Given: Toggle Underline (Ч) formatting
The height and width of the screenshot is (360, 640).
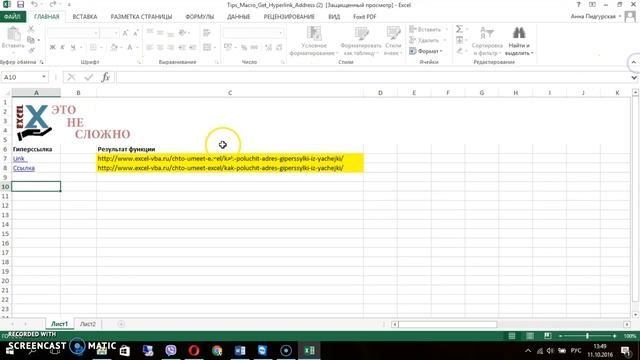Looking at the screenshot, I should [x=73, y=47].
